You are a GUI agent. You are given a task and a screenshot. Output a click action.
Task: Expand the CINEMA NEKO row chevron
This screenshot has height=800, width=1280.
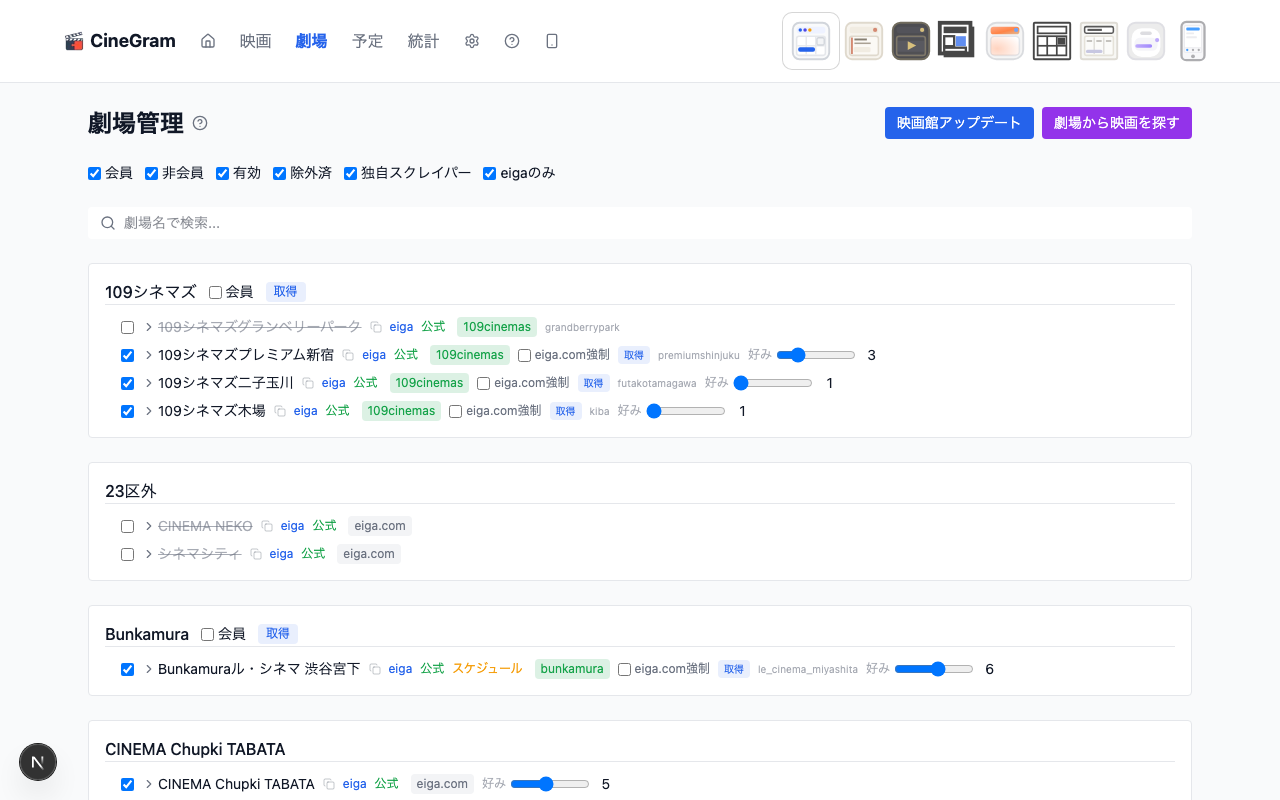click(x=147, y=526)
